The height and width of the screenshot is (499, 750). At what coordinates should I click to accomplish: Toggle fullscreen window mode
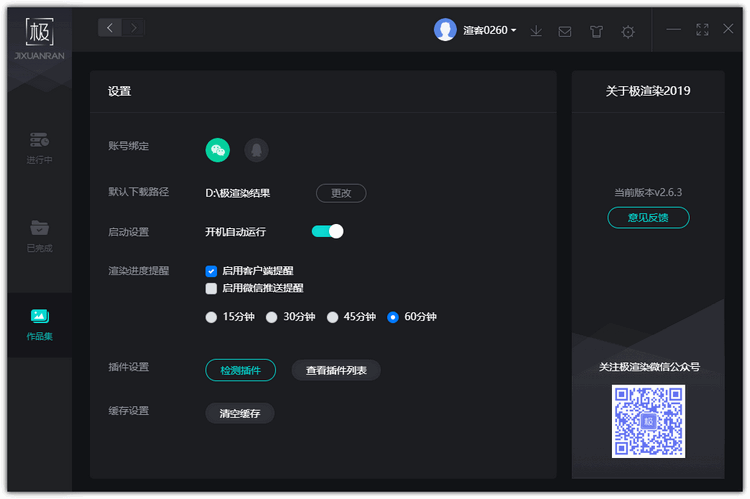(702, 30)
